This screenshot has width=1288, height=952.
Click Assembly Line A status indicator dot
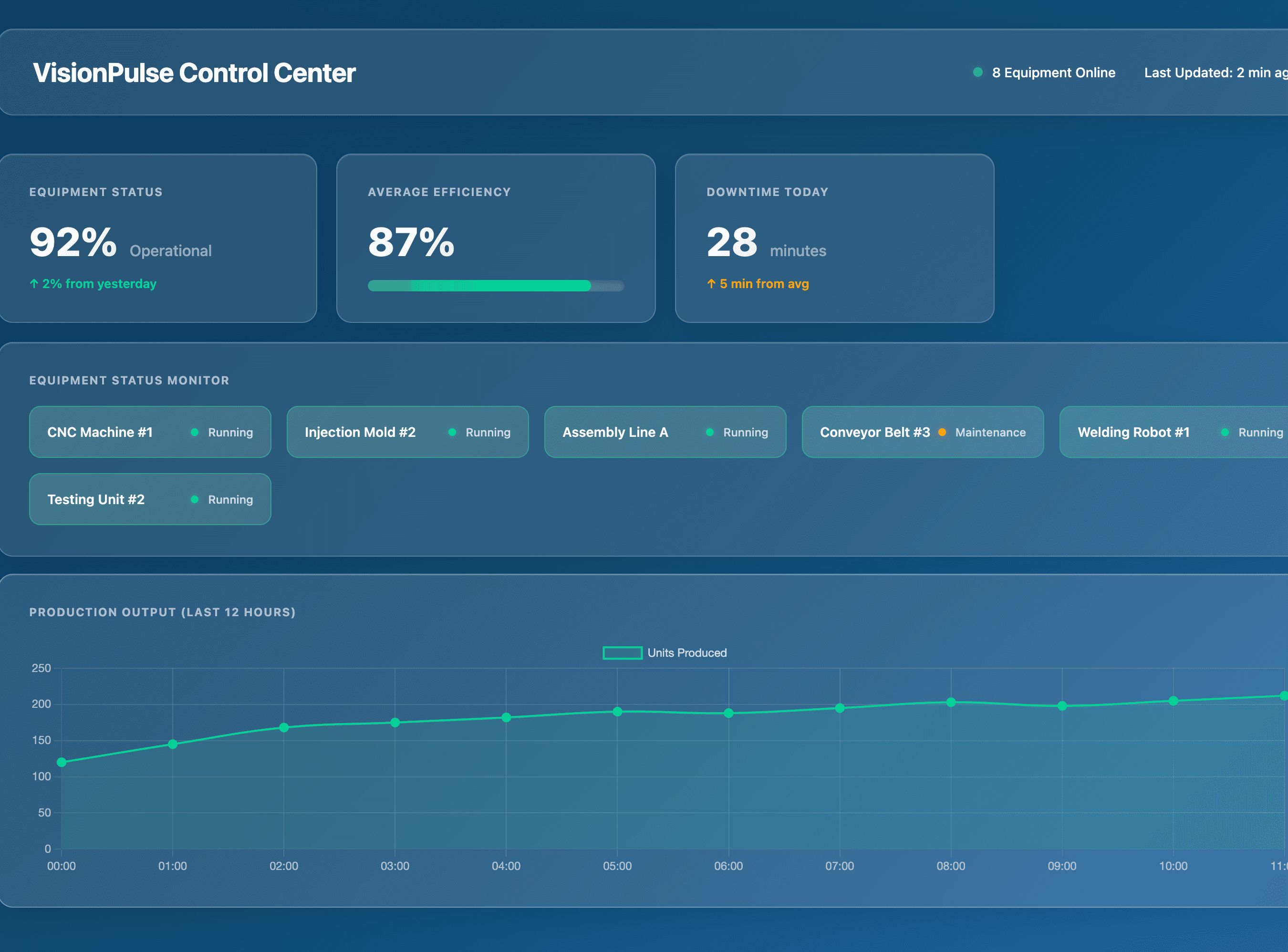point(710,432)
